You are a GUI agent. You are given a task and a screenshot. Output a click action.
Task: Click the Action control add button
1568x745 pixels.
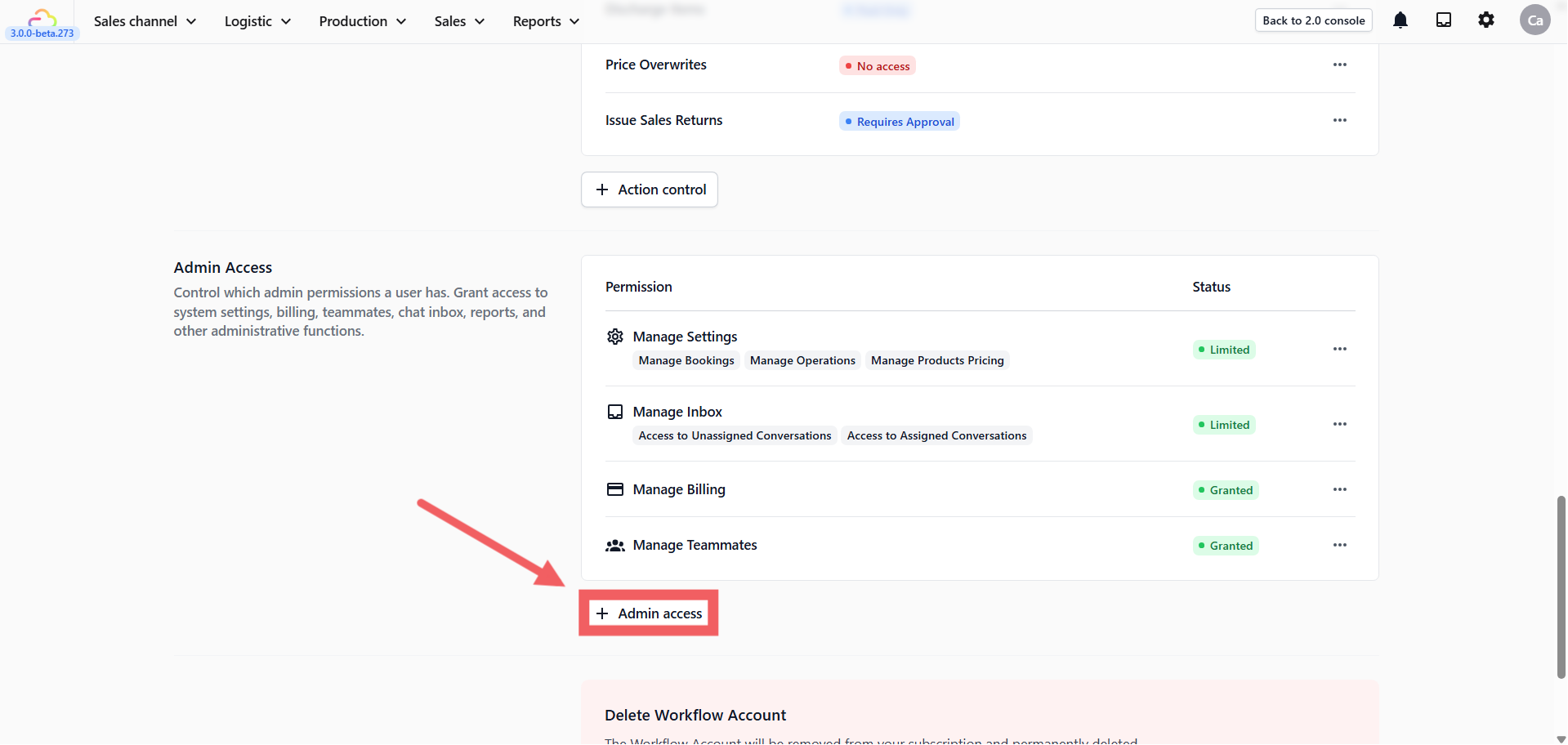coord(649,190)
